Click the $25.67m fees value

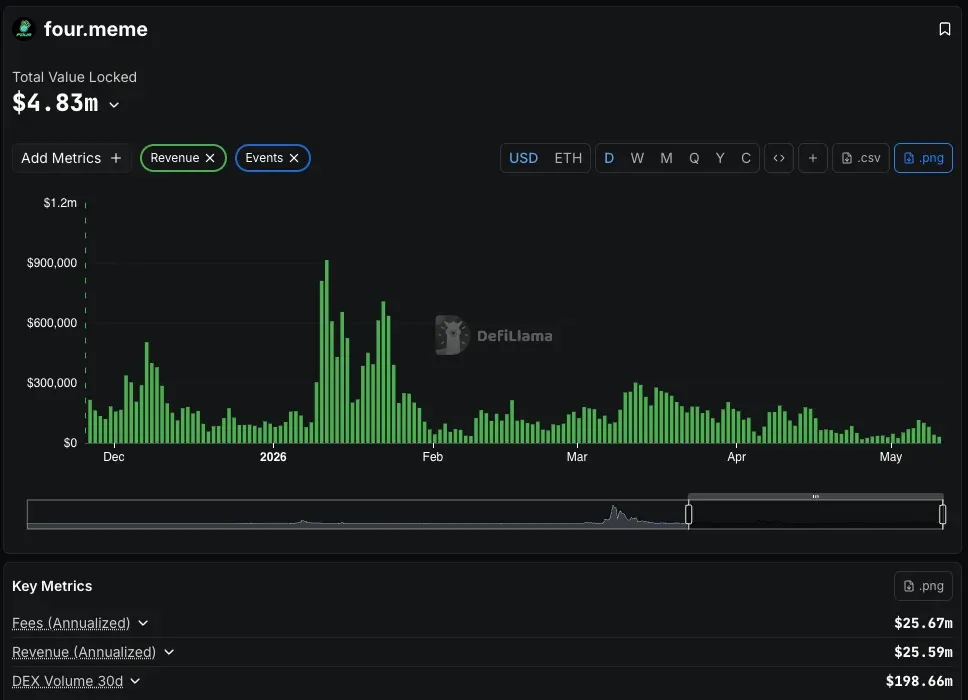(x=923, y=623)
